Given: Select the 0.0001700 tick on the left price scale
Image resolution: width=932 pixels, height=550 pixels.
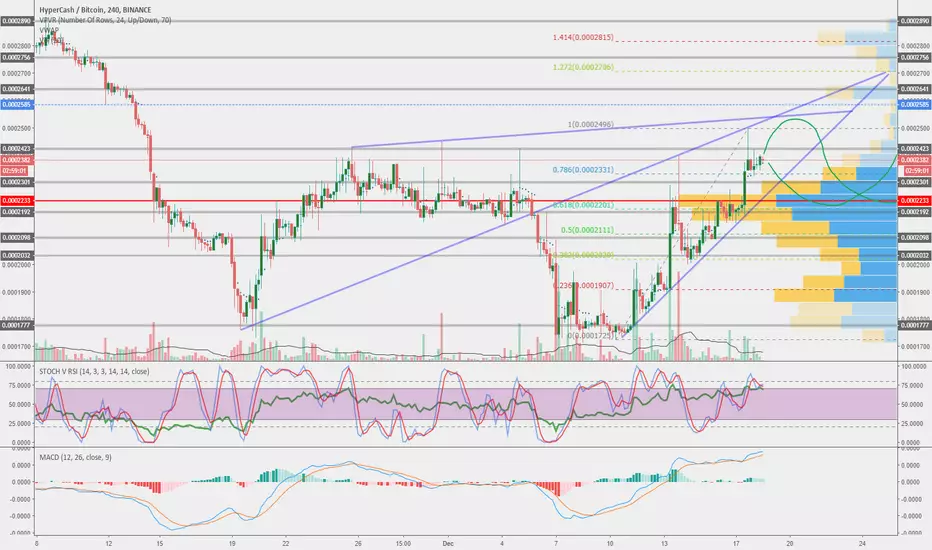Looking at the screenshot, I should point(17,346).
